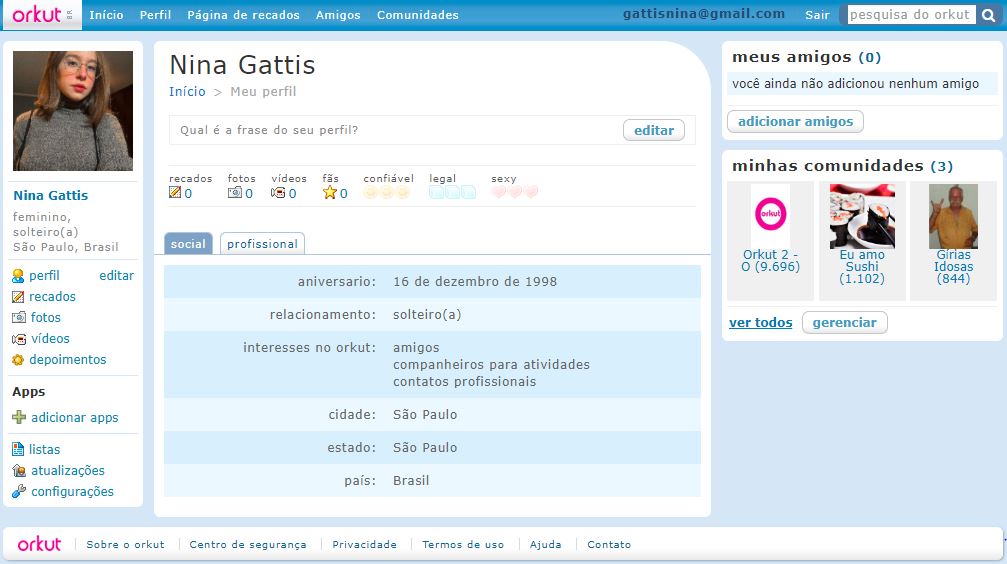The width and height of the screenshot is (1007, 564).
Task: Click the fãs star icon
Action: coord(329,193)
